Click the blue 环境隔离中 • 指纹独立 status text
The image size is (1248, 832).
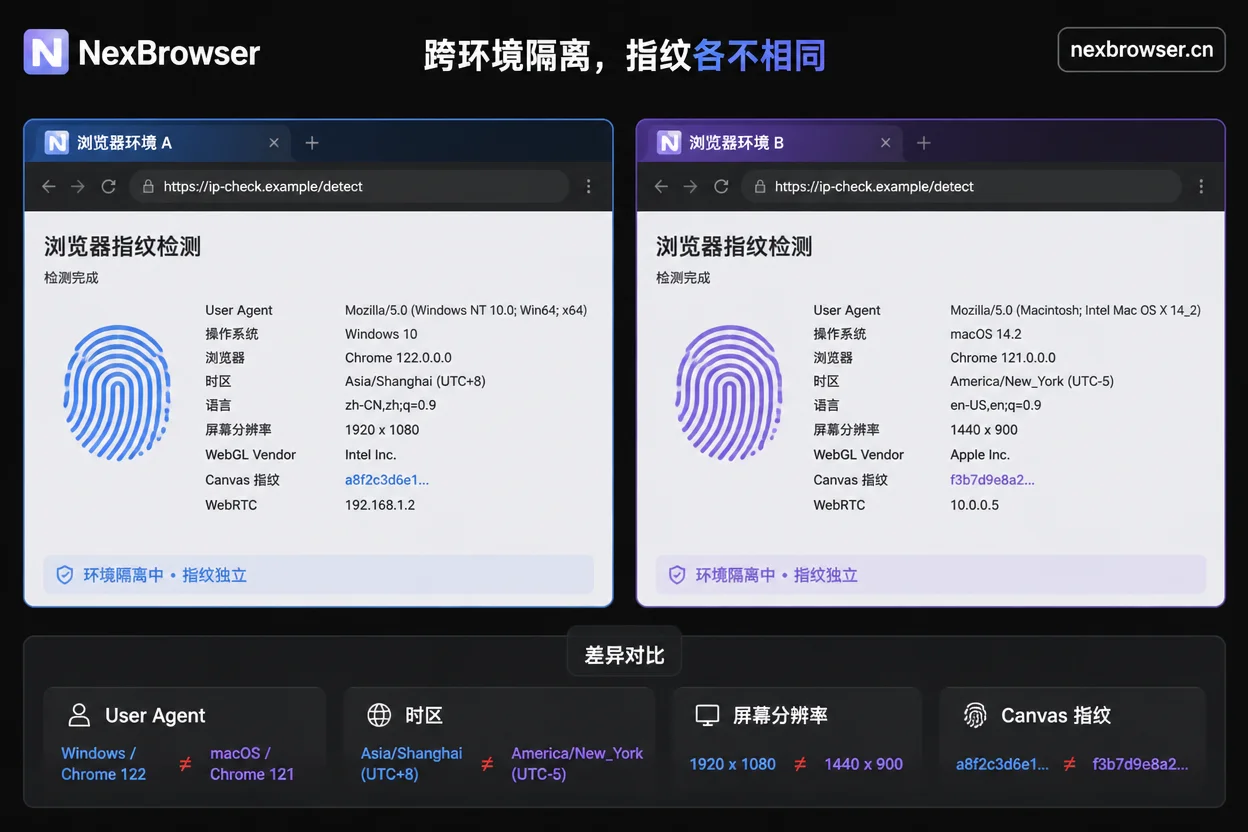coord(165,575)
